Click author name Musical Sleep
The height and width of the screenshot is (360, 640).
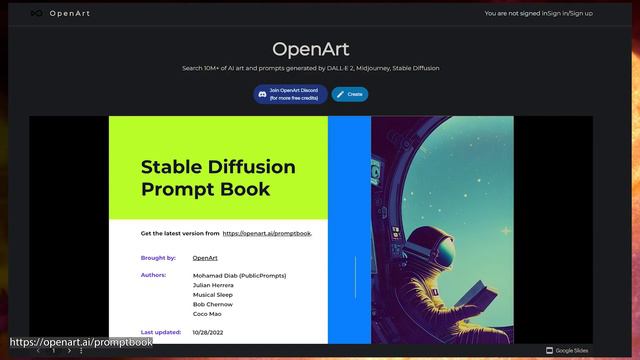213,295
